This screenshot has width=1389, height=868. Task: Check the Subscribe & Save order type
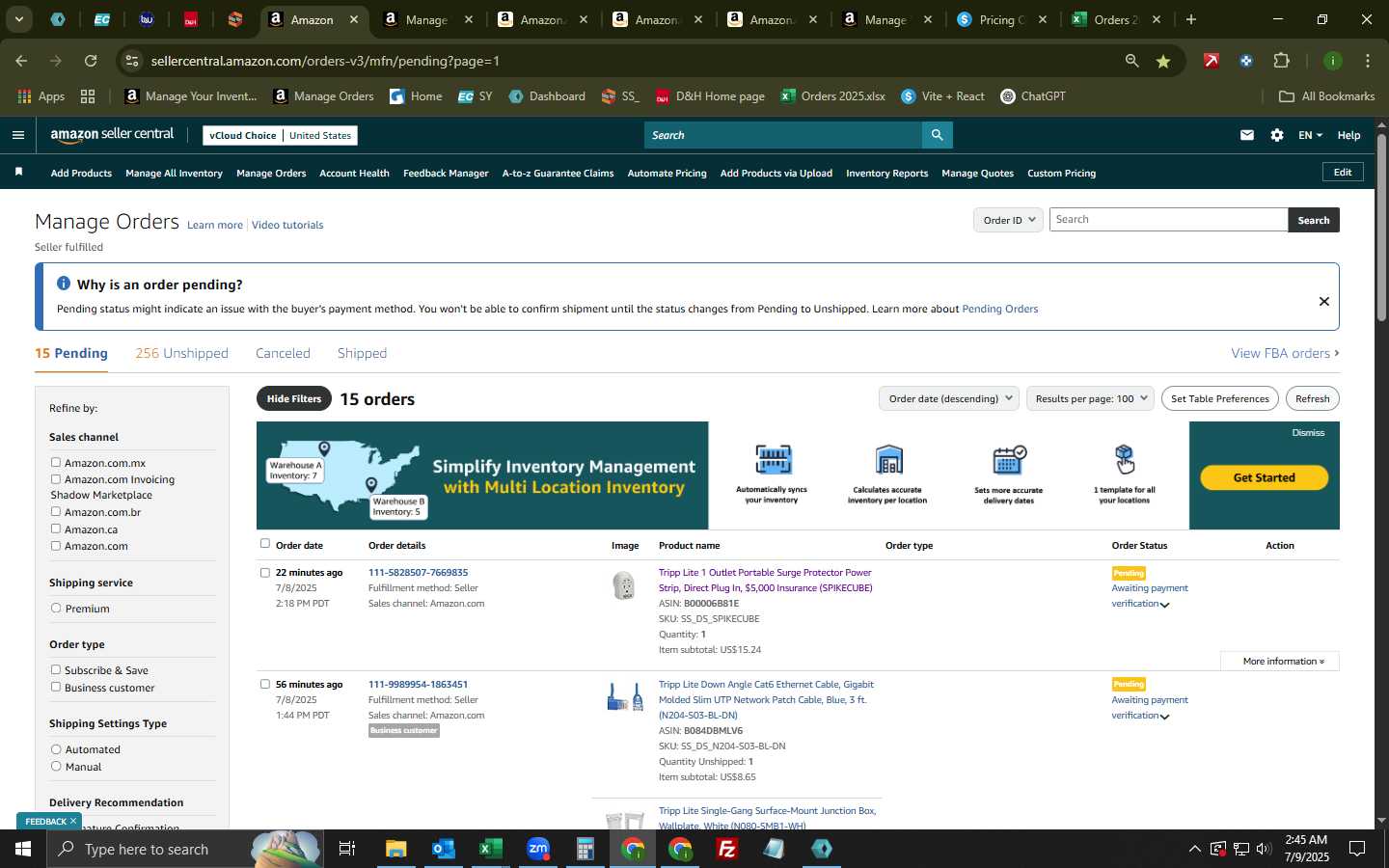[56, 670]
